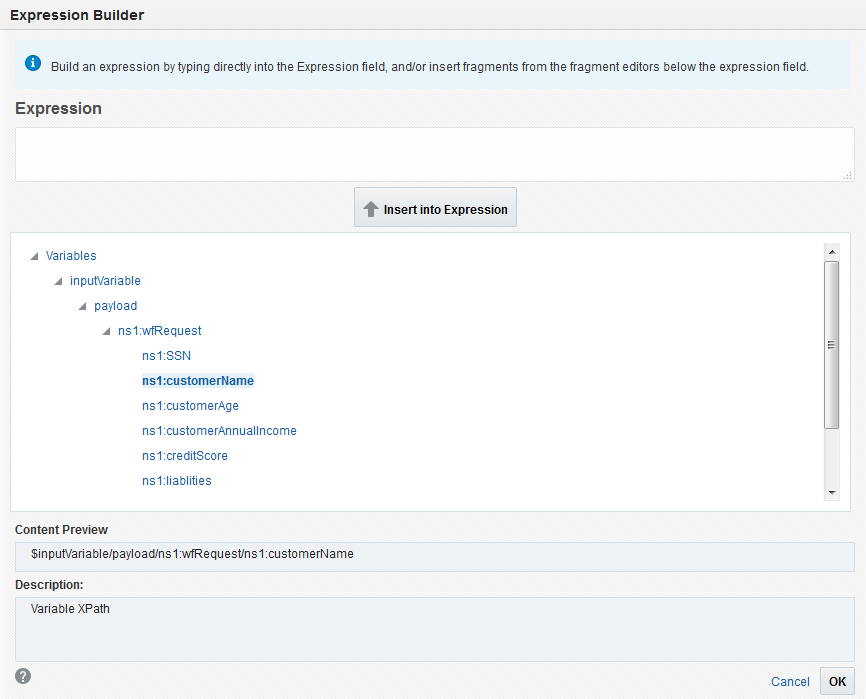Collapse the ns1:wfRequest node

(x=107, y=331)
